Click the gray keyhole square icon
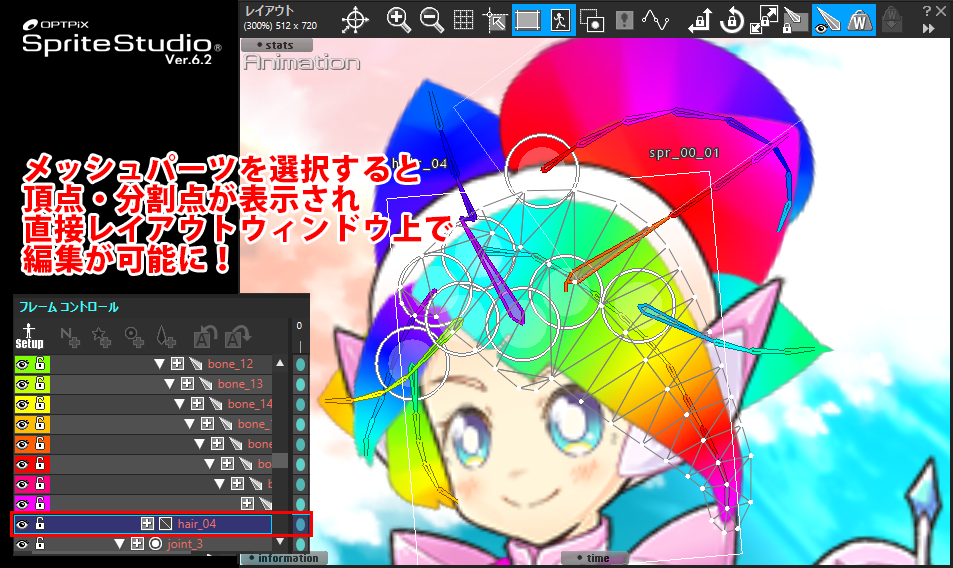Screen dimensions: 953x568 [624, 20]
